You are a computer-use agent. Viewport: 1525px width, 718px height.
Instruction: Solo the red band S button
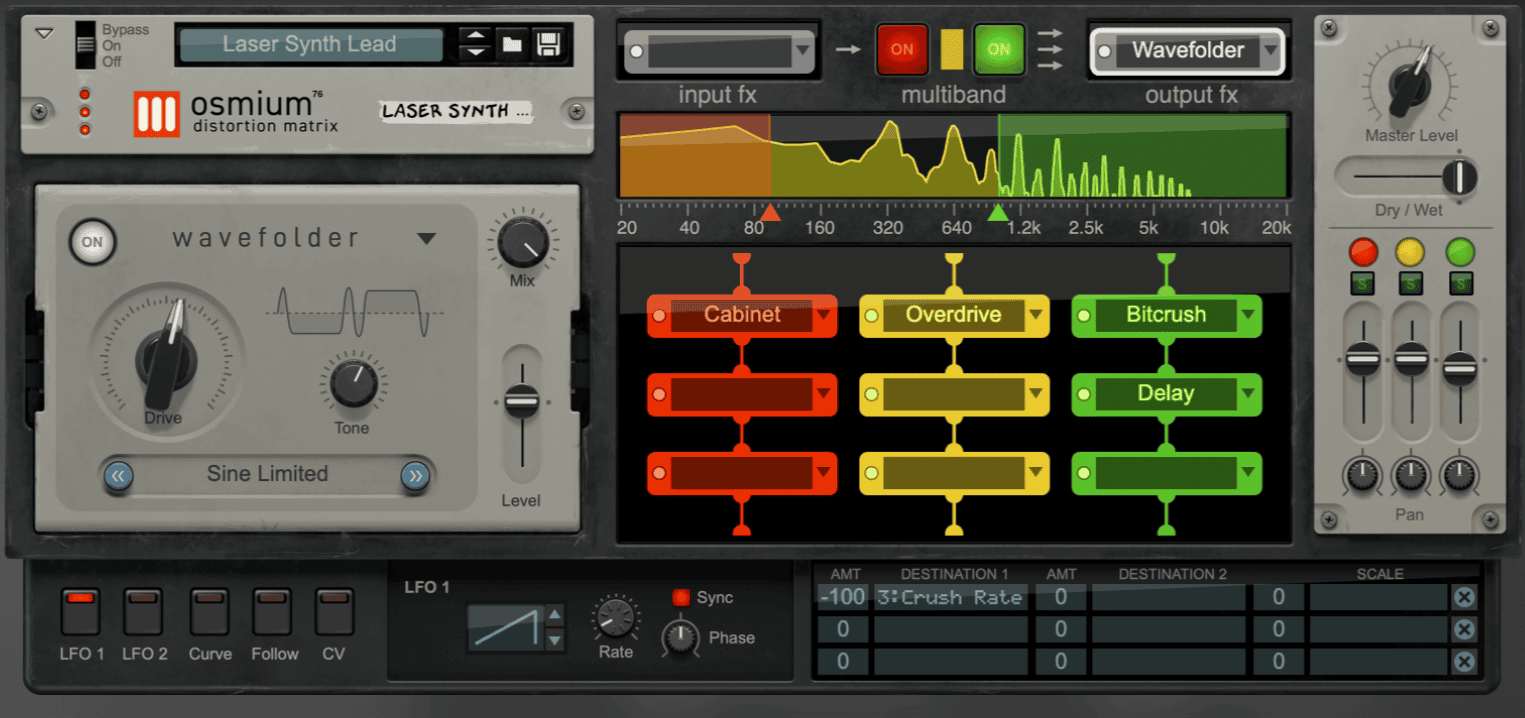click(1363, 284)
